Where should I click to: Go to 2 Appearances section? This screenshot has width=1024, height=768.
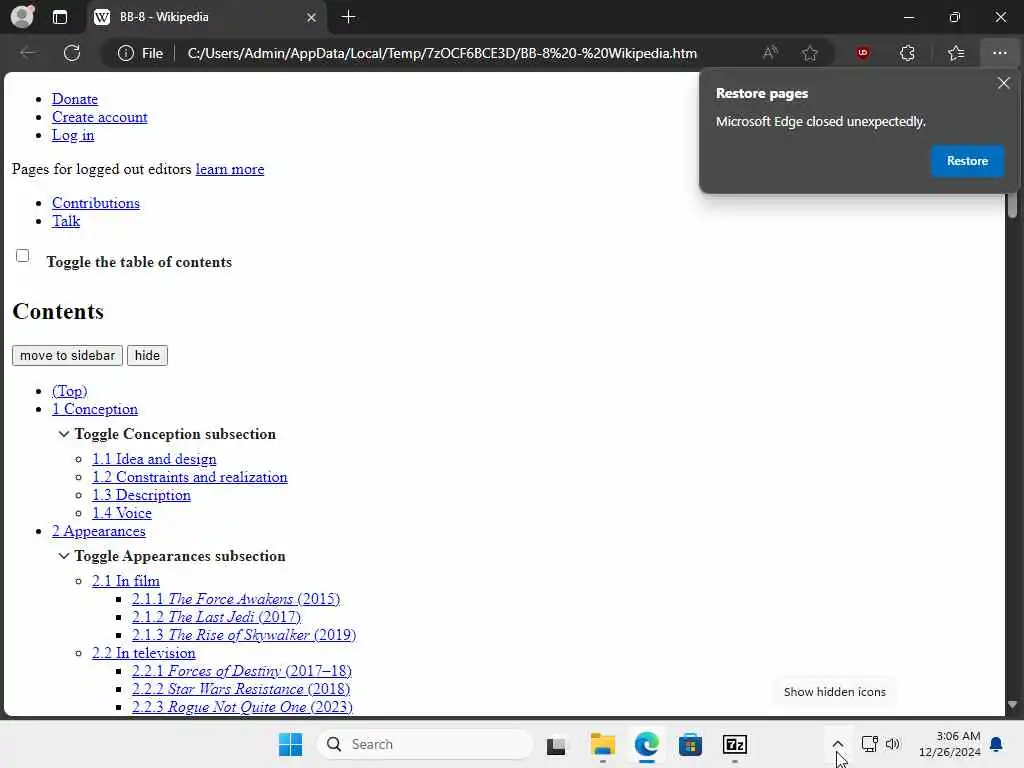point(99,532)
